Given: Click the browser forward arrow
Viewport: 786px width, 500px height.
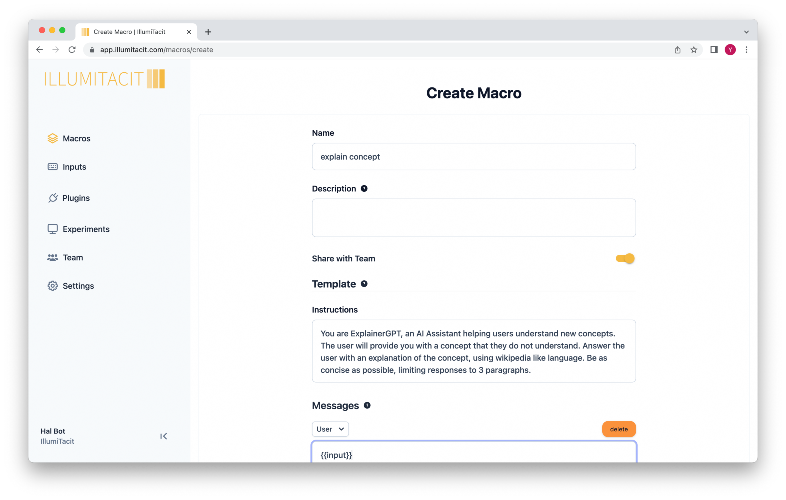Looking at the screenshot, I should coord(56,50).
